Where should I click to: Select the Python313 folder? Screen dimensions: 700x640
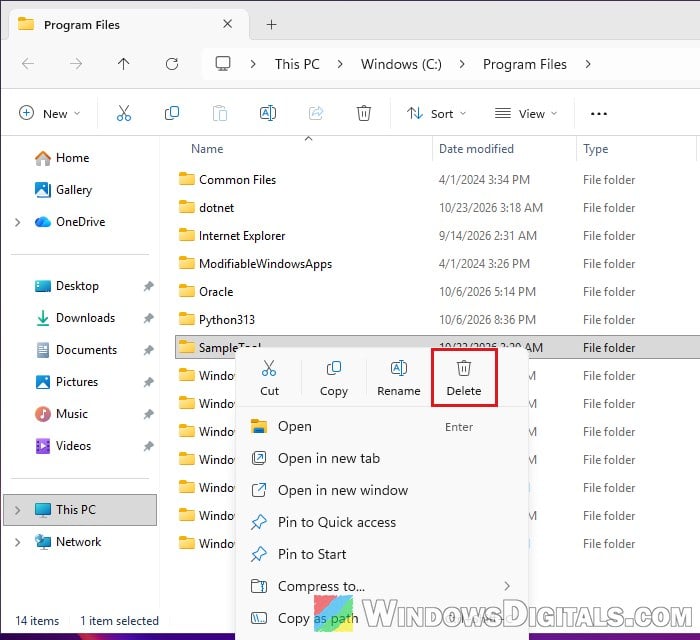click(226, 320)
